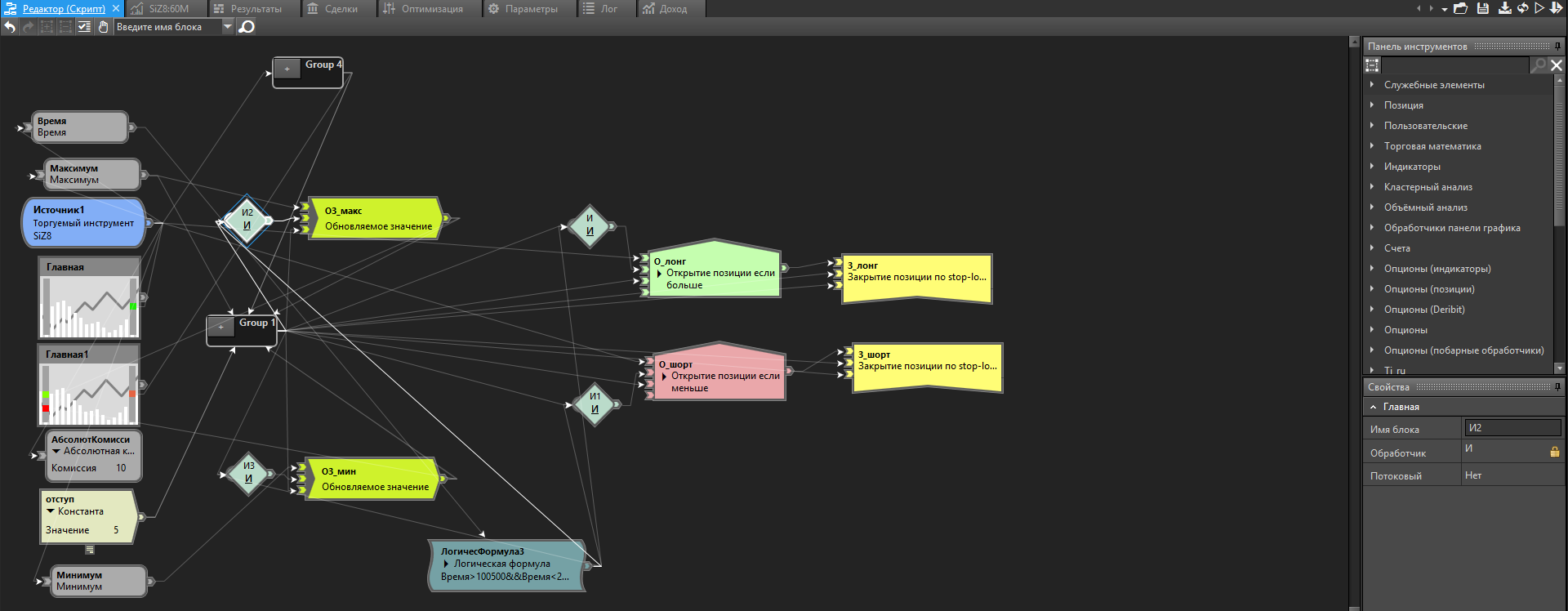Select Опционы (позиции) tree row
The width and height of the screenshot is (1568, 611).
(x=1459, y=289)
